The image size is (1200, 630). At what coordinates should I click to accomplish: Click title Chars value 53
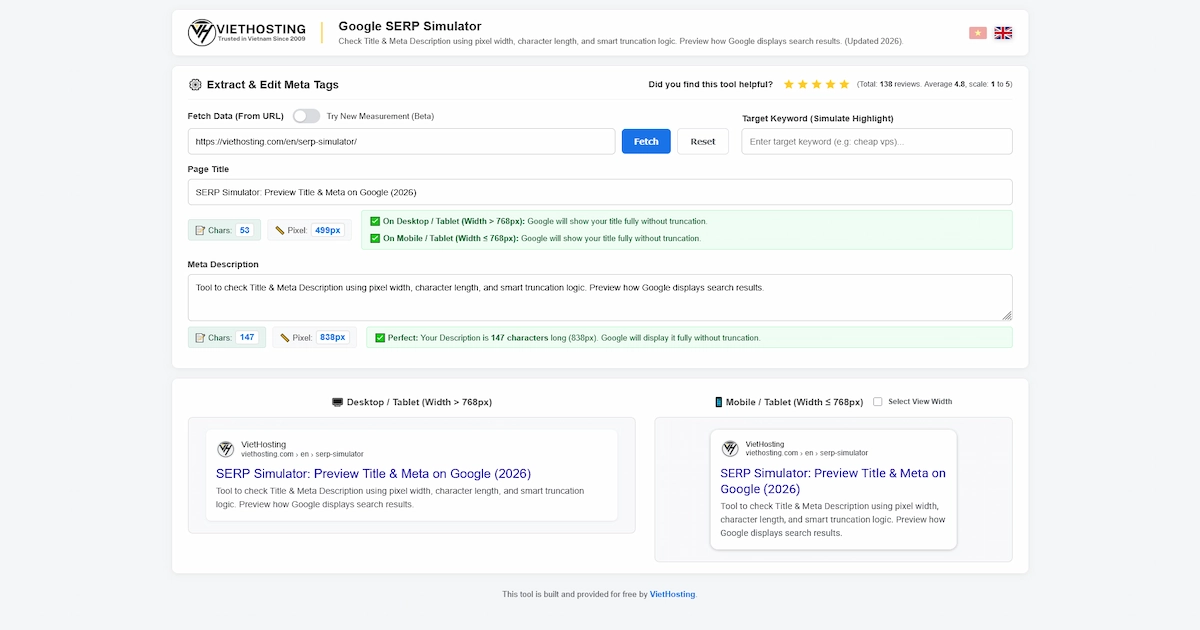coord(244,230)
